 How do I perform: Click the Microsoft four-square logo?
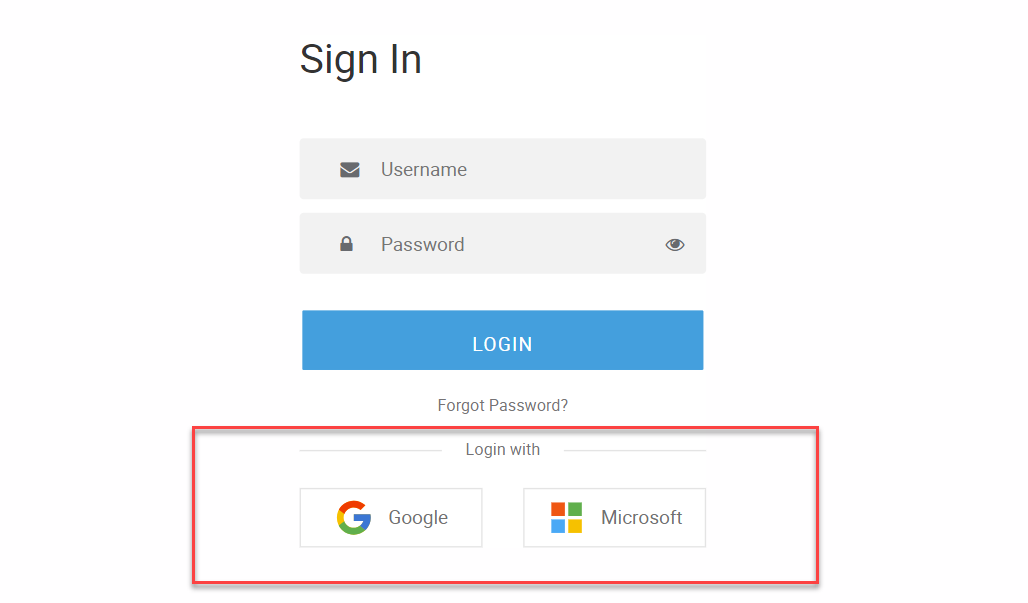point(566,518)
